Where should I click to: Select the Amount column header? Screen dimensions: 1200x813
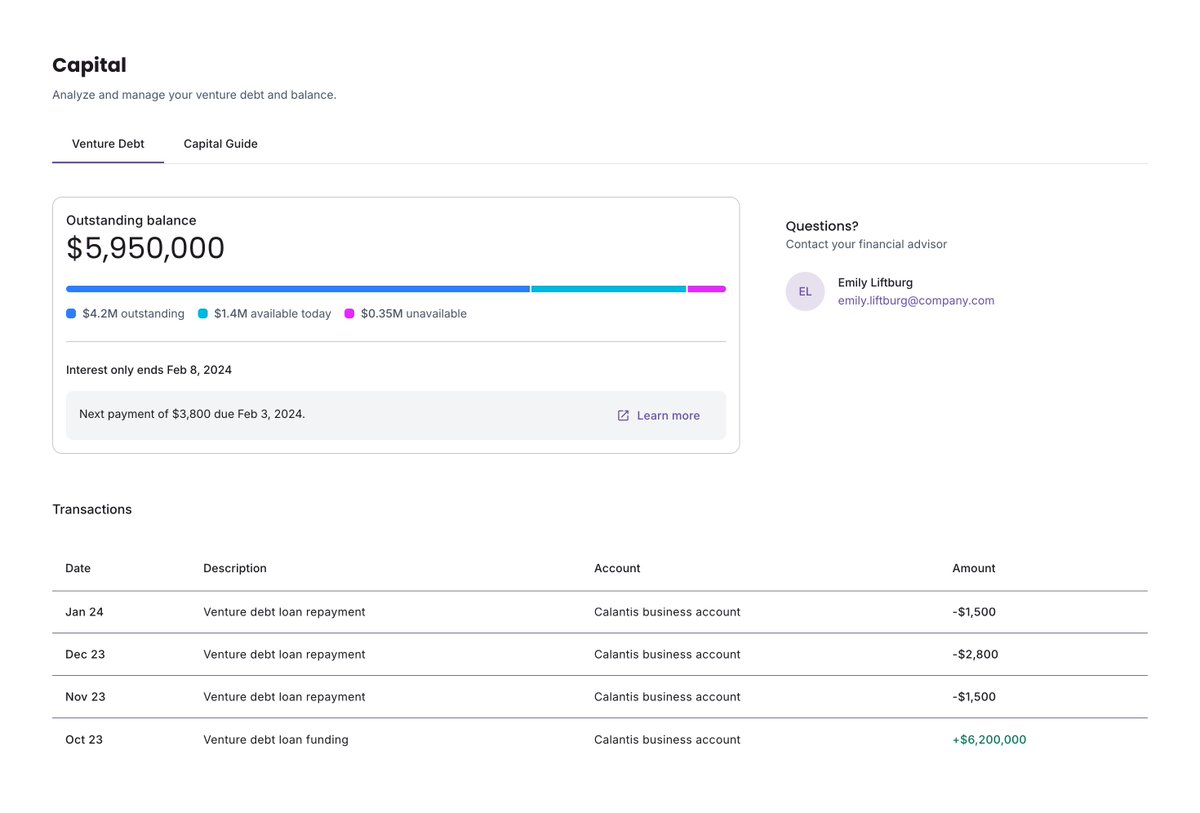974,568
